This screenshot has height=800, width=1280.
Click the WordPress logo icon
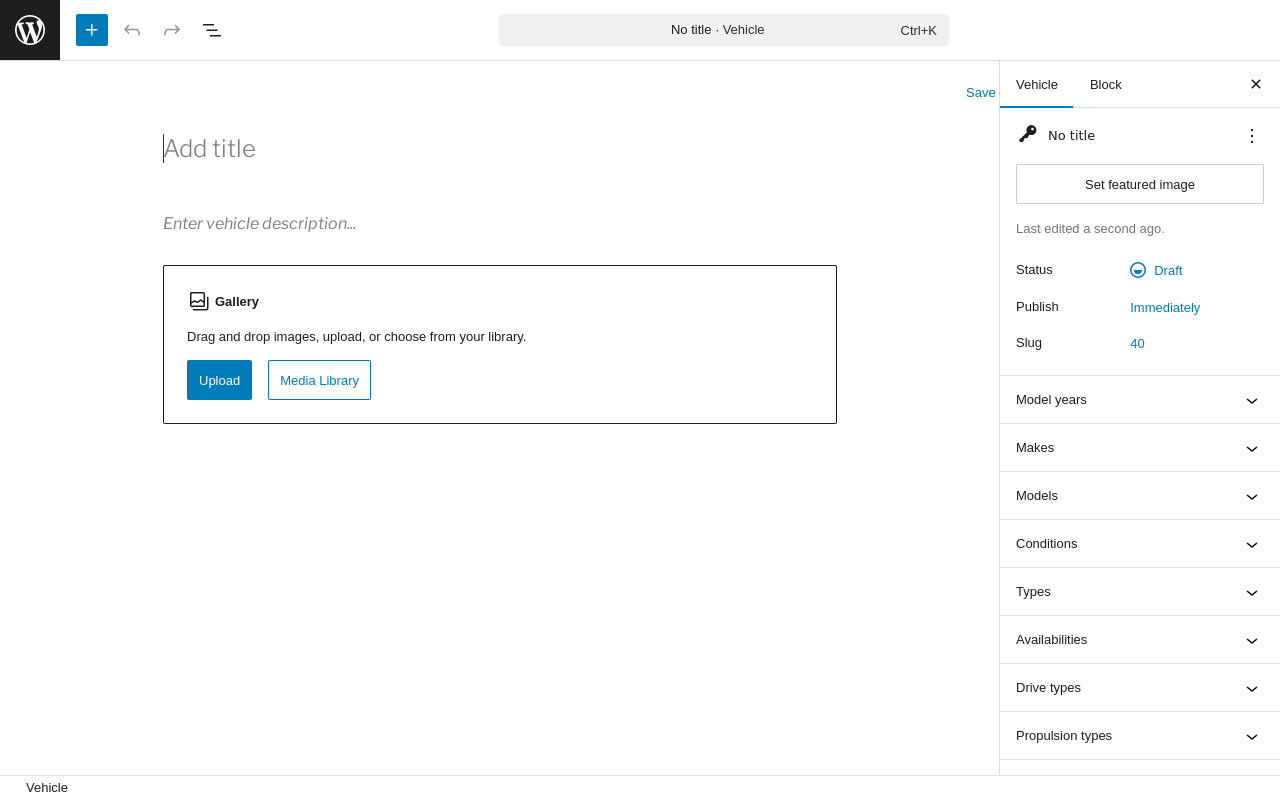30,30
